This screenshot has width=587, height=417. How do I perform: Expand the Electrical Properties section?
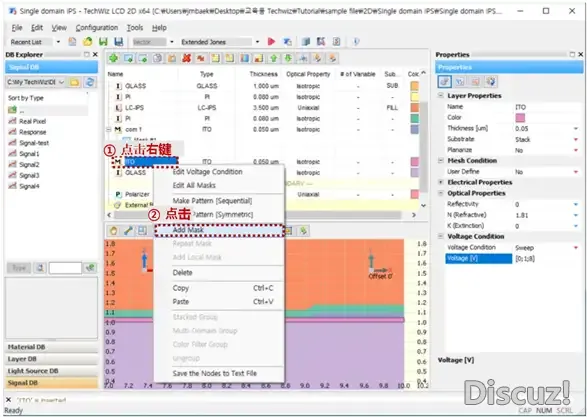tap(441, 182)
